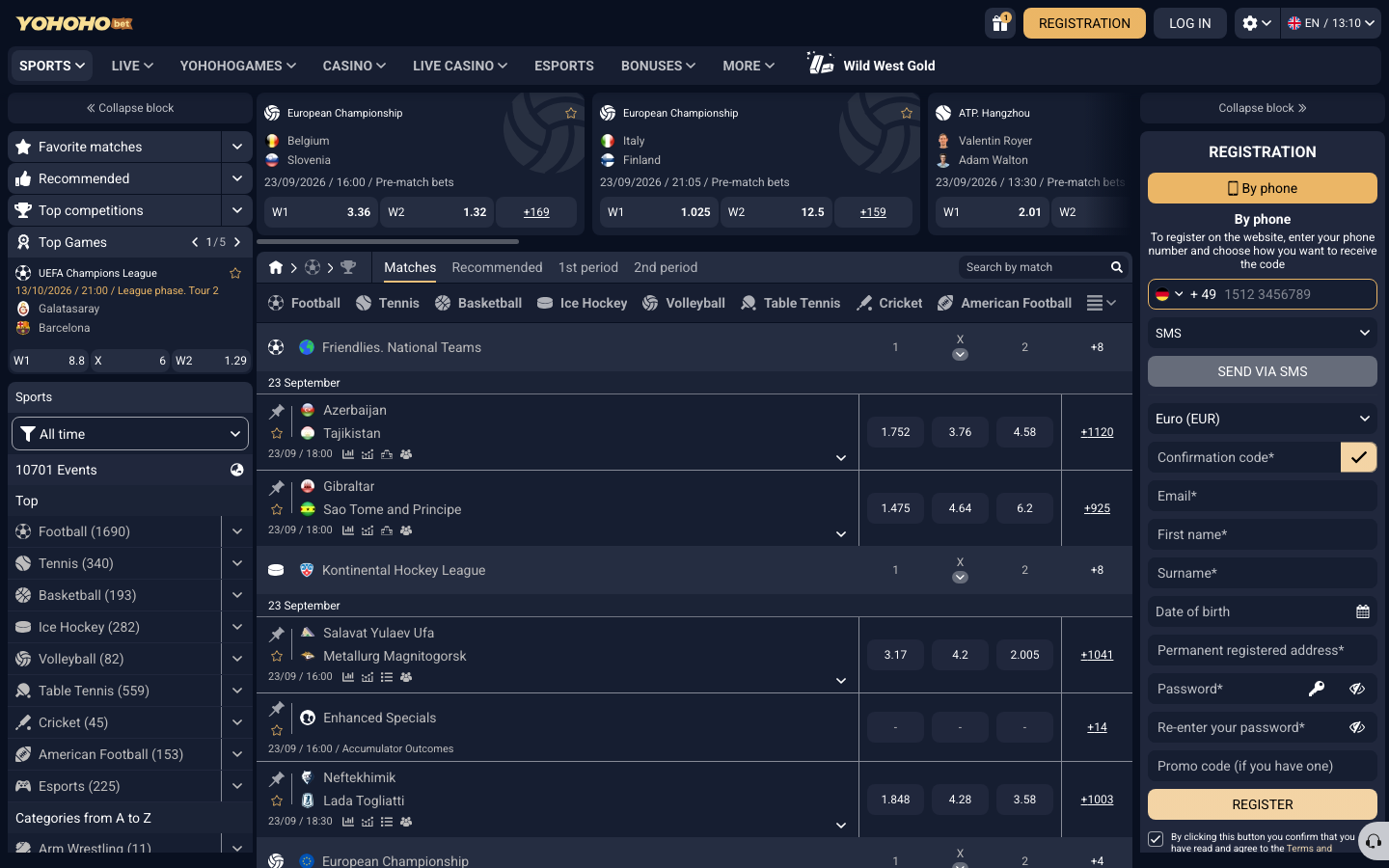This screenshot has width=1389, height=868.
Task: Click SEND VIA SMS button
Action: [1263, 371]
